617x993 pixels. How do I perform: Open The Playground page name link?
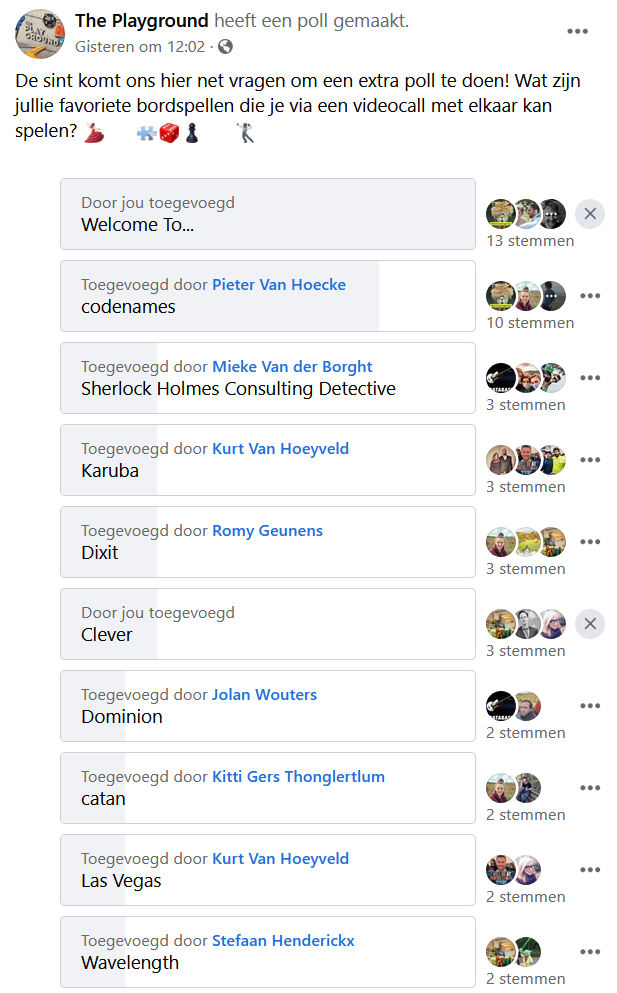(142, 21)
